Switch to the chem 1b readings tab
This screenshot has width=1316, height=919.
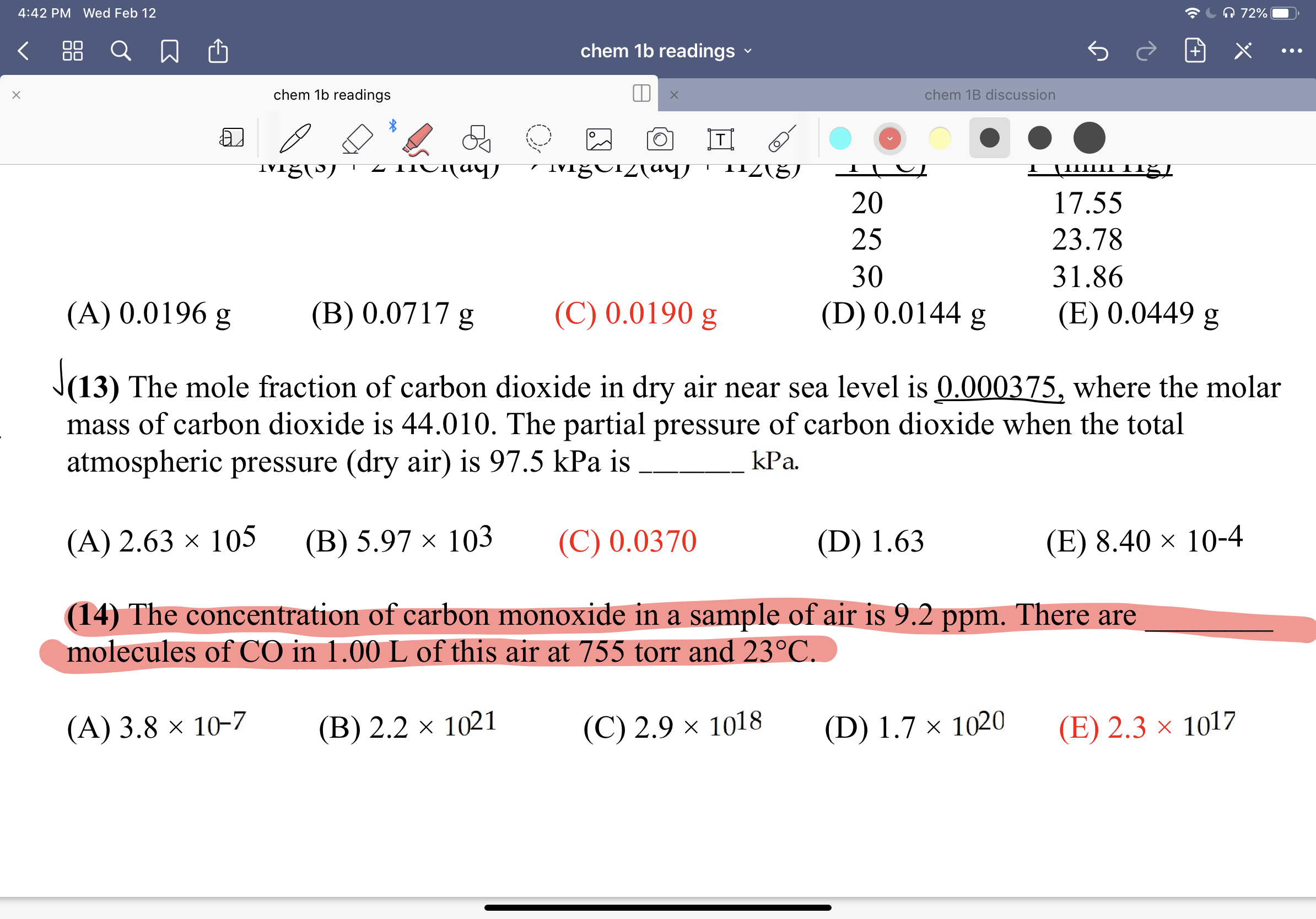pos(332,95)
